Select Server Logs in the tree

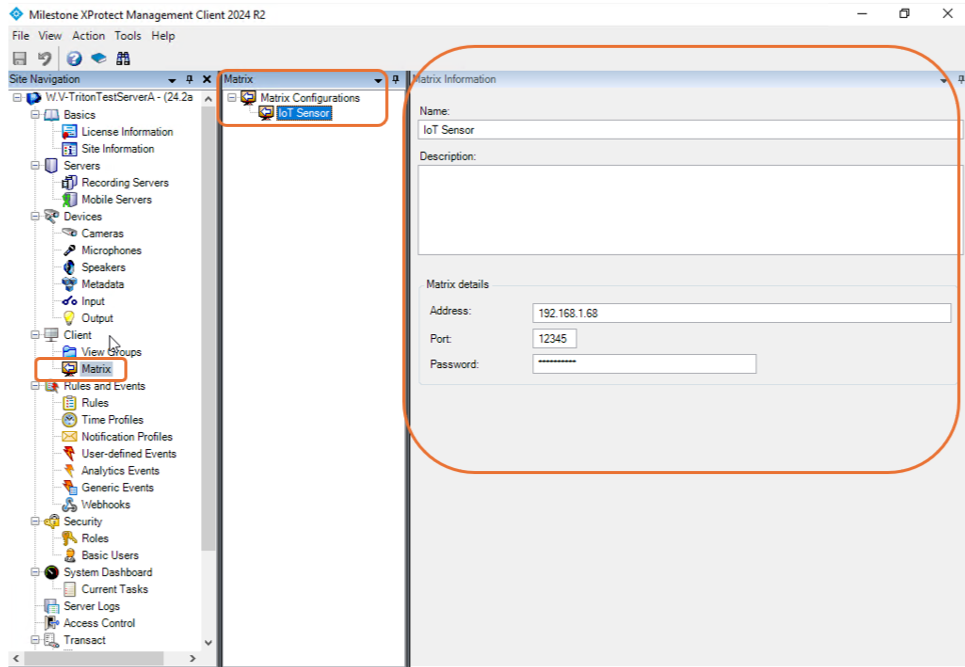click(x=92, y=606)
